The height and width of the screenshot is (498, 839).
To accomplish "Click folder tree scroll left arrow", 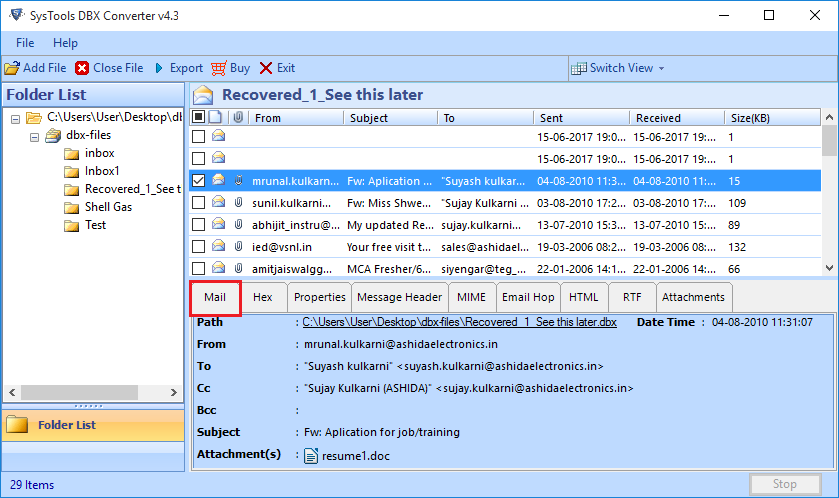I will (x=12, y=392).
